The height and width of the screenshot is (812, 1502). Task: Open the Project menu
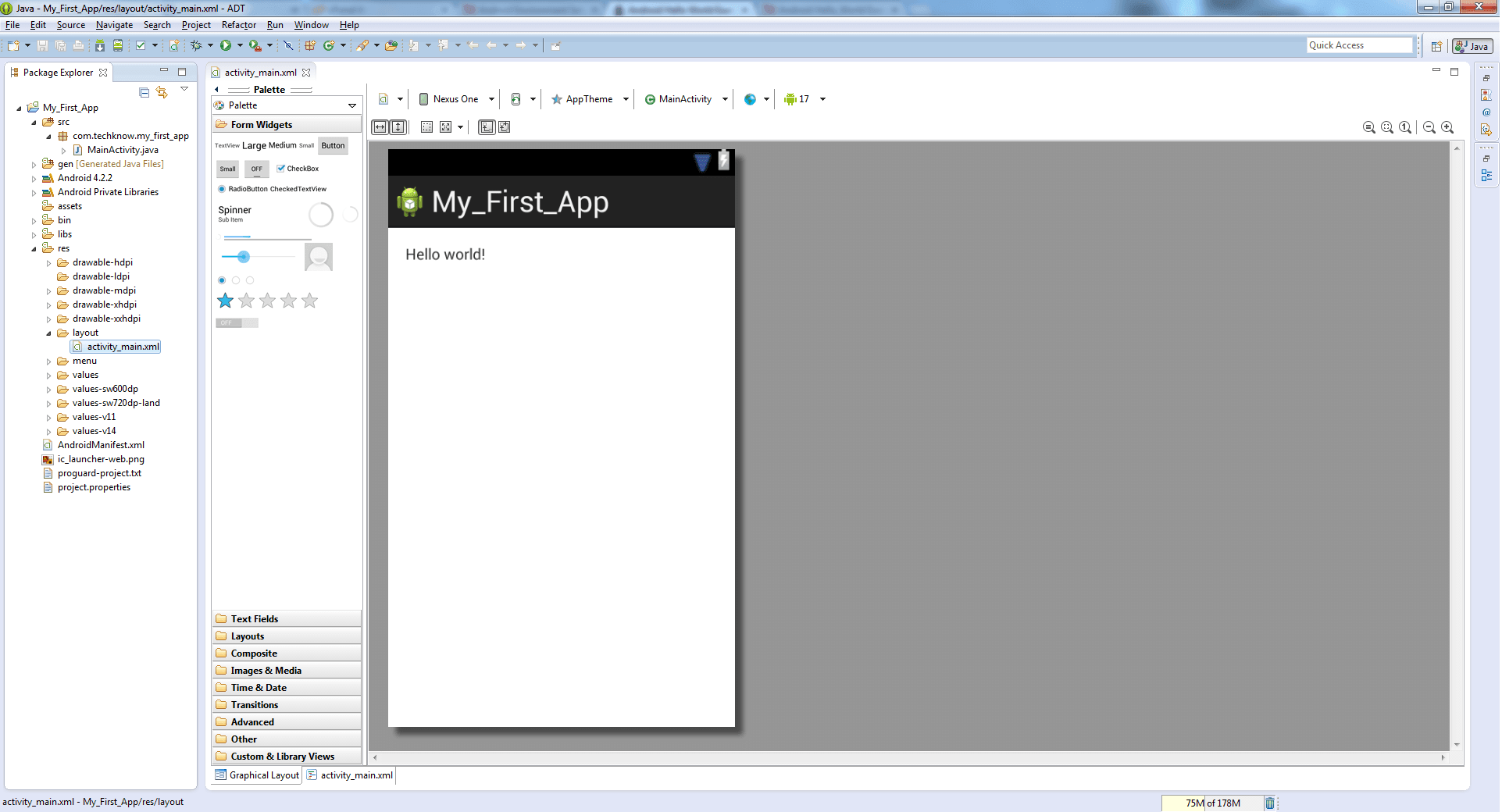coord(196,25)
